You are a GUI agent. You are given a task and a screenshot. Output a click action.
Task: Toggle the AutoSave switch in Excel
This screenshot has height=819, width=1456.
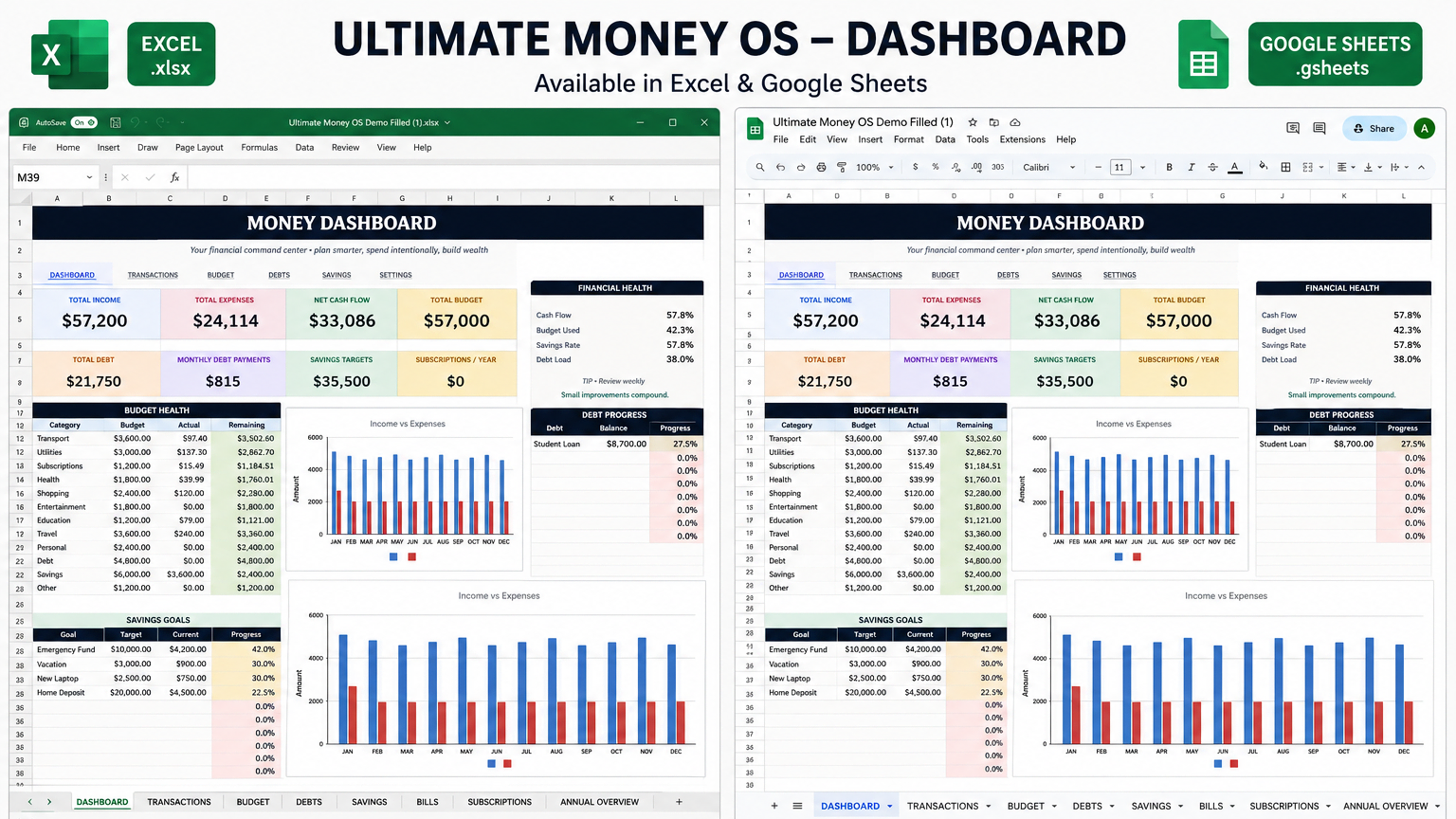[83, 122]
